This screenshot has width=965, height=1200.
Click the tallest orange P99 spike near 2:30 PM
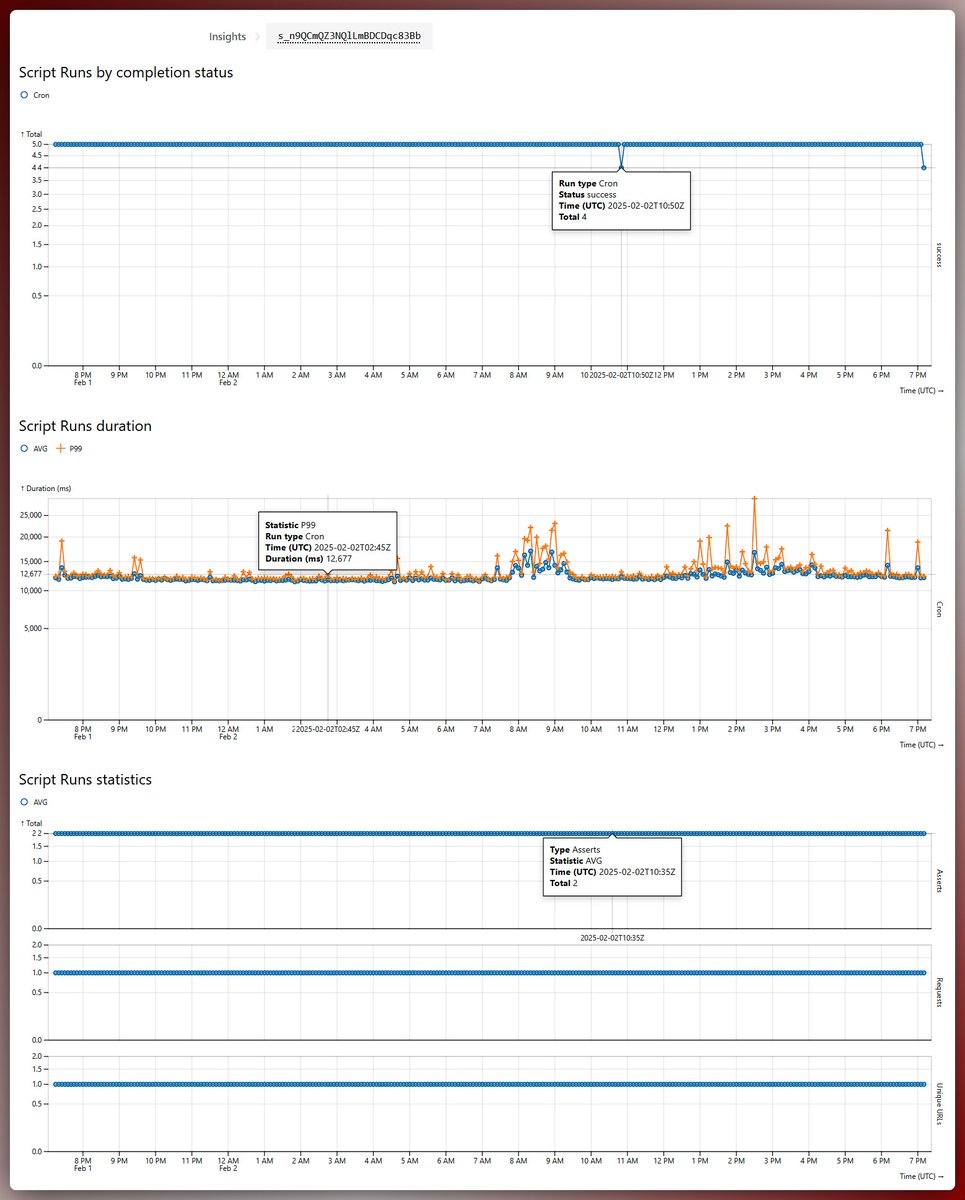[755, 498]
